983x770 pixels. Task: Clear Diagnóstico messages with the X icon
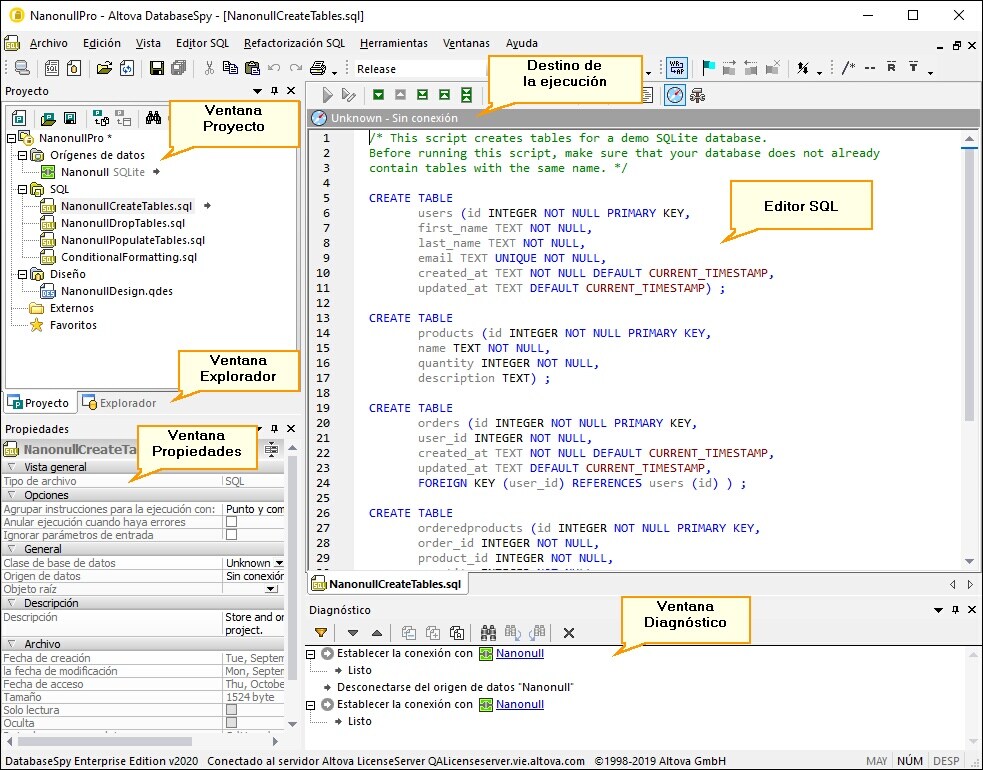tap(569, 633)
